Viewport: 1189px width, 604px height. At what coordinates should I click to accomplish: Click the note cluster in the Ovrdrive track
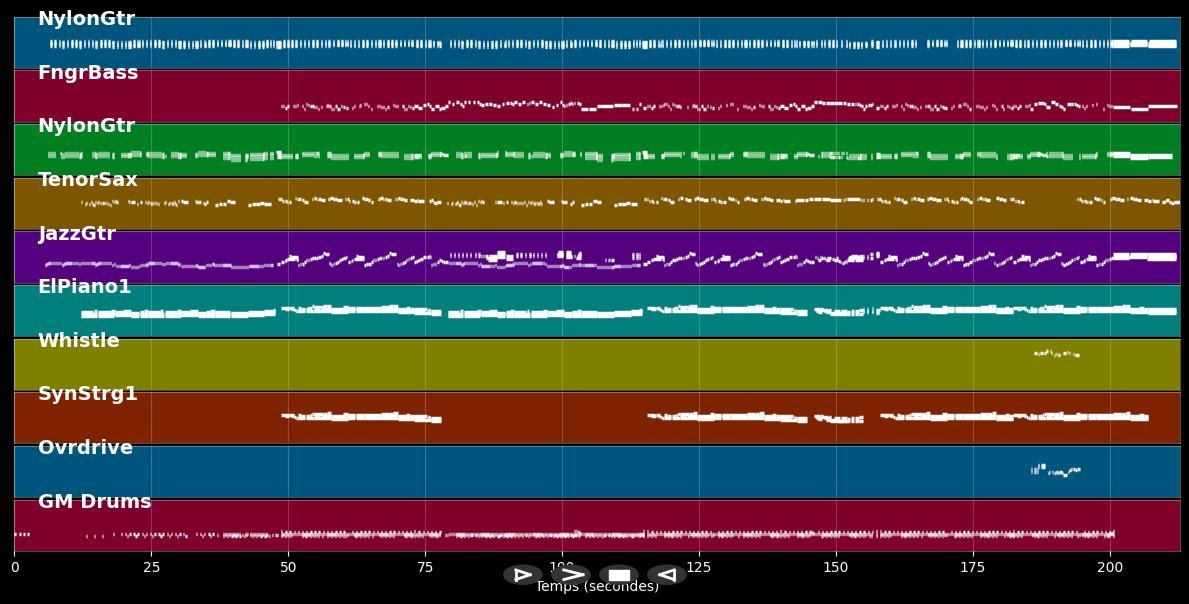pyautogui.click(x=1055, y=470)
